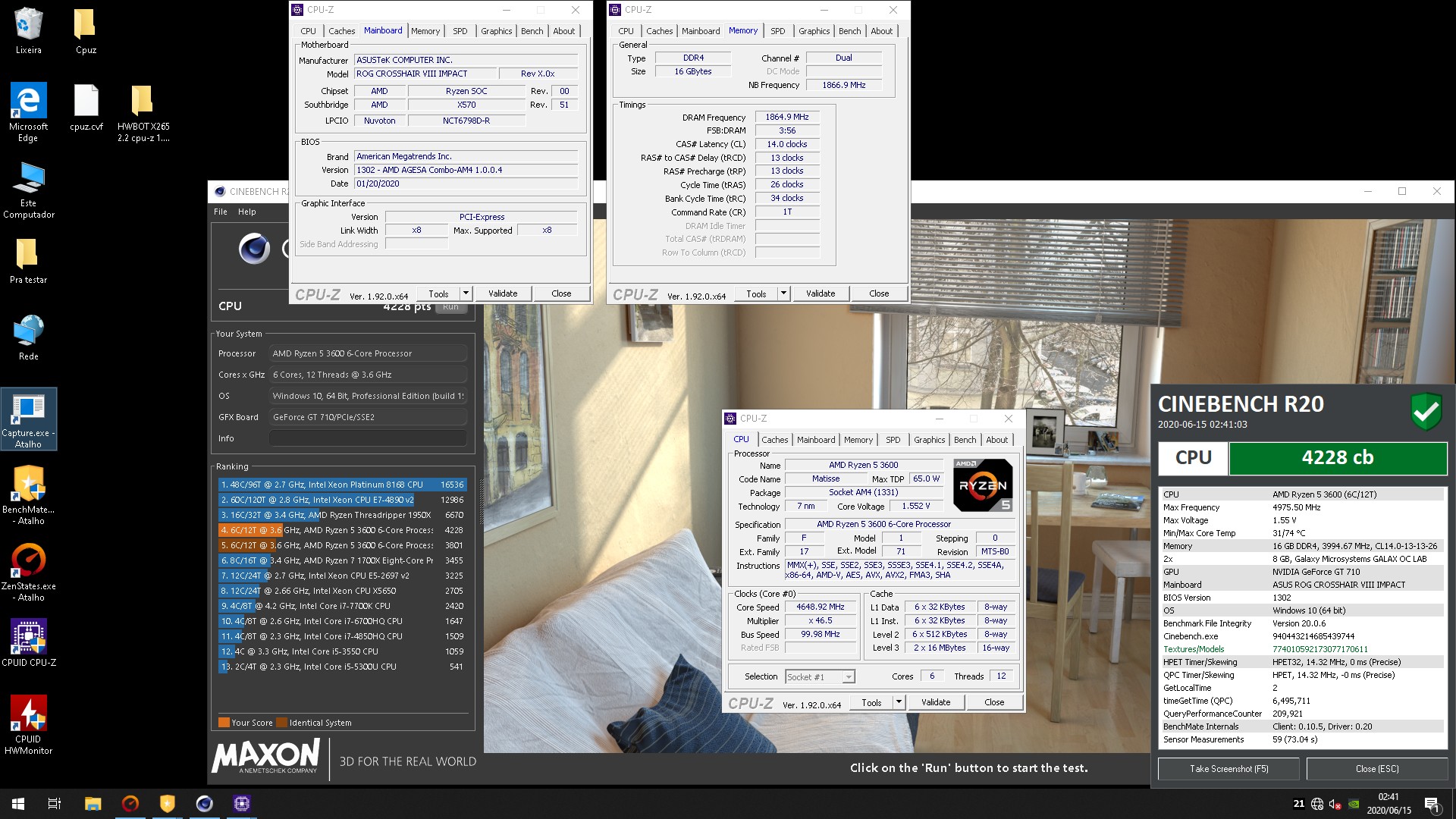This screenshot has height=819, width=1456.
Task: Click Take Screenshot (F5) button
Action: [x=1228, y=768]
